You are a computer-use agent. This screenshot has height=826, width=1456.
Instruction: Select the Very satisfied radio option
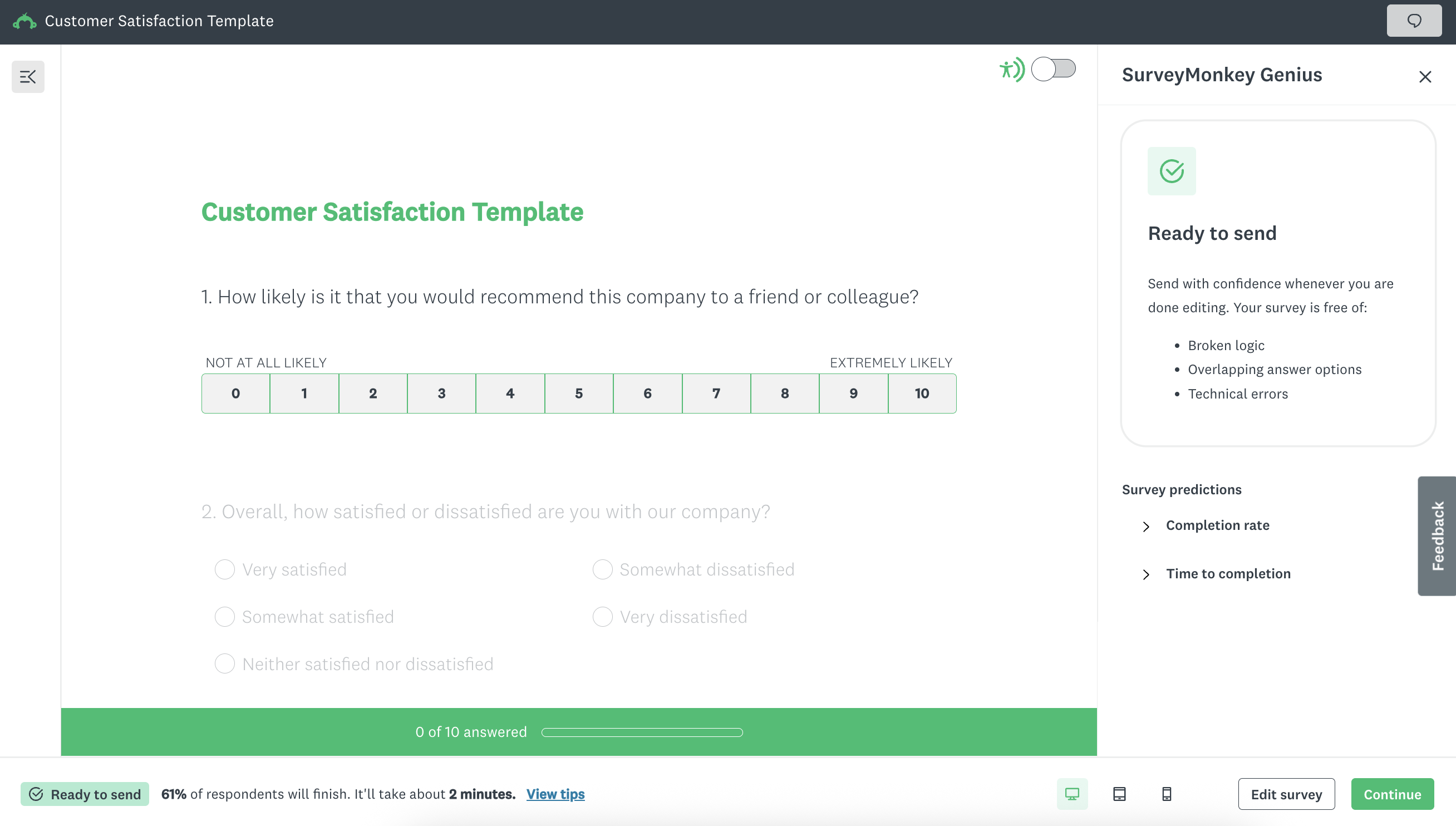[x=225, y=569]
